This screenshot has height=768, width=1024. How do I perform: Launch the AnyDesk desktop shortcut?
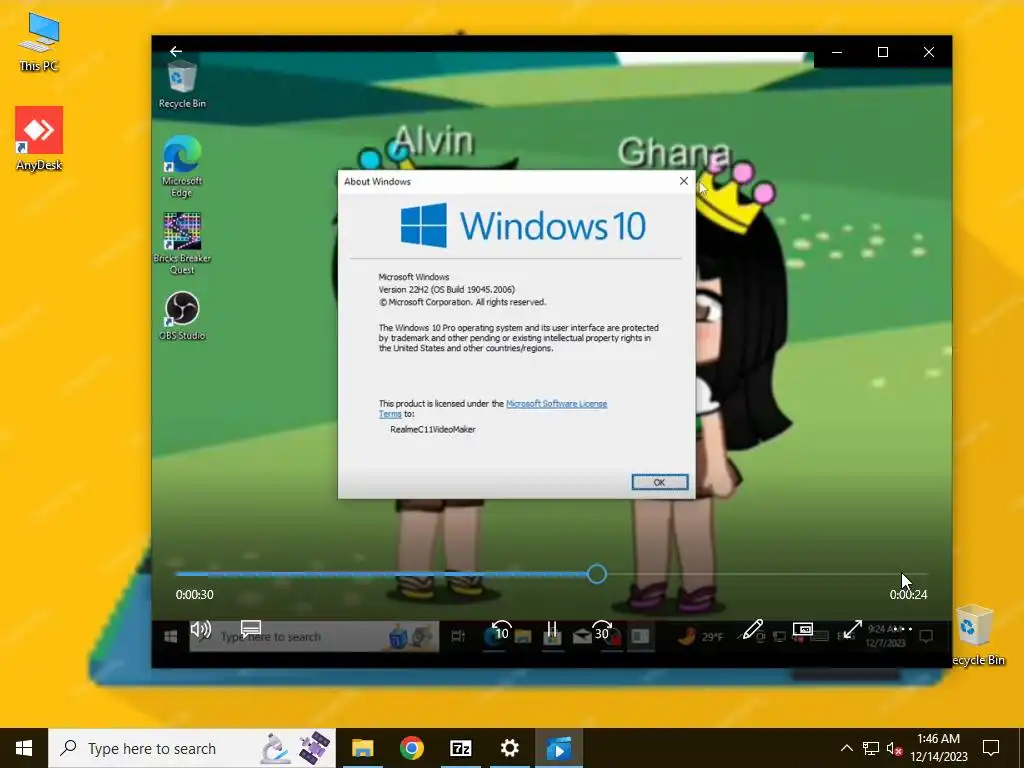pyautogui.click(x=39, y=138)
